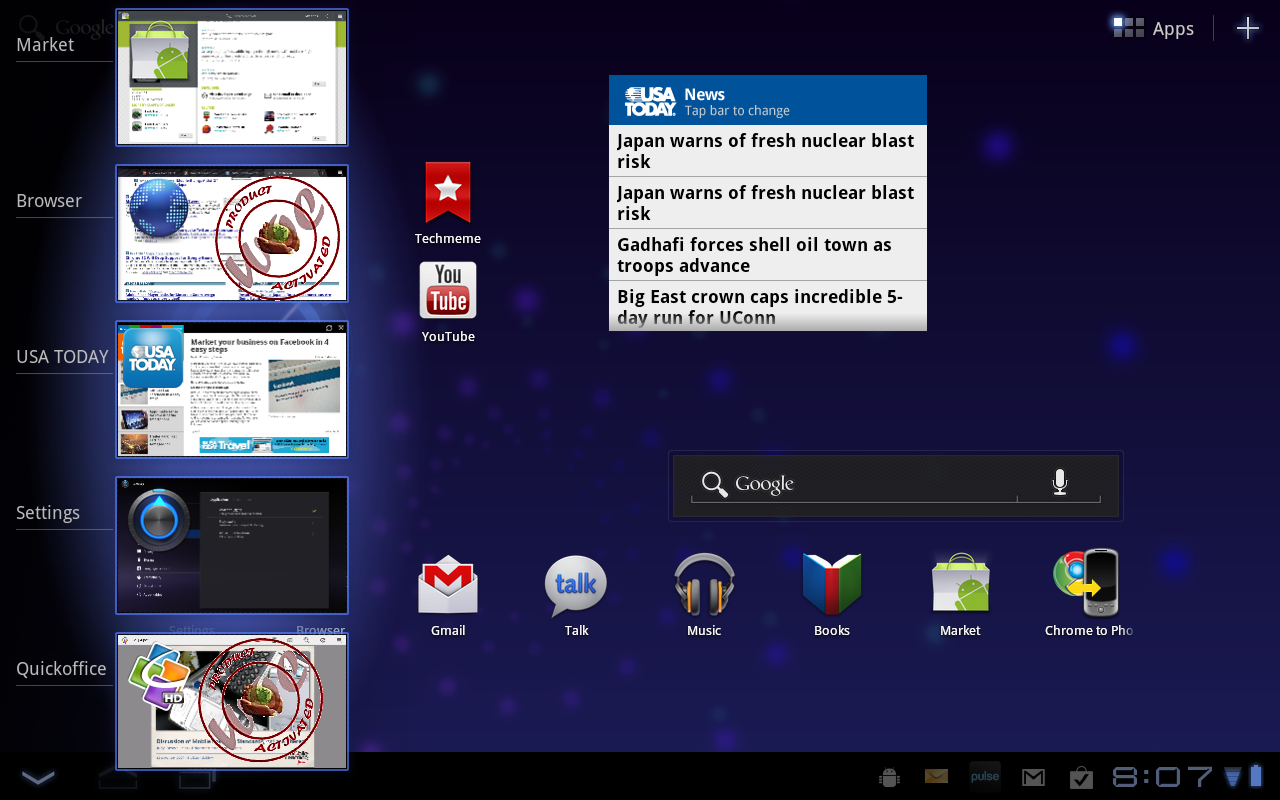The height and width of the screenshot is (800, 1280).
Task: Switch to the Settings recent app thumbnail
Action: 232,546
